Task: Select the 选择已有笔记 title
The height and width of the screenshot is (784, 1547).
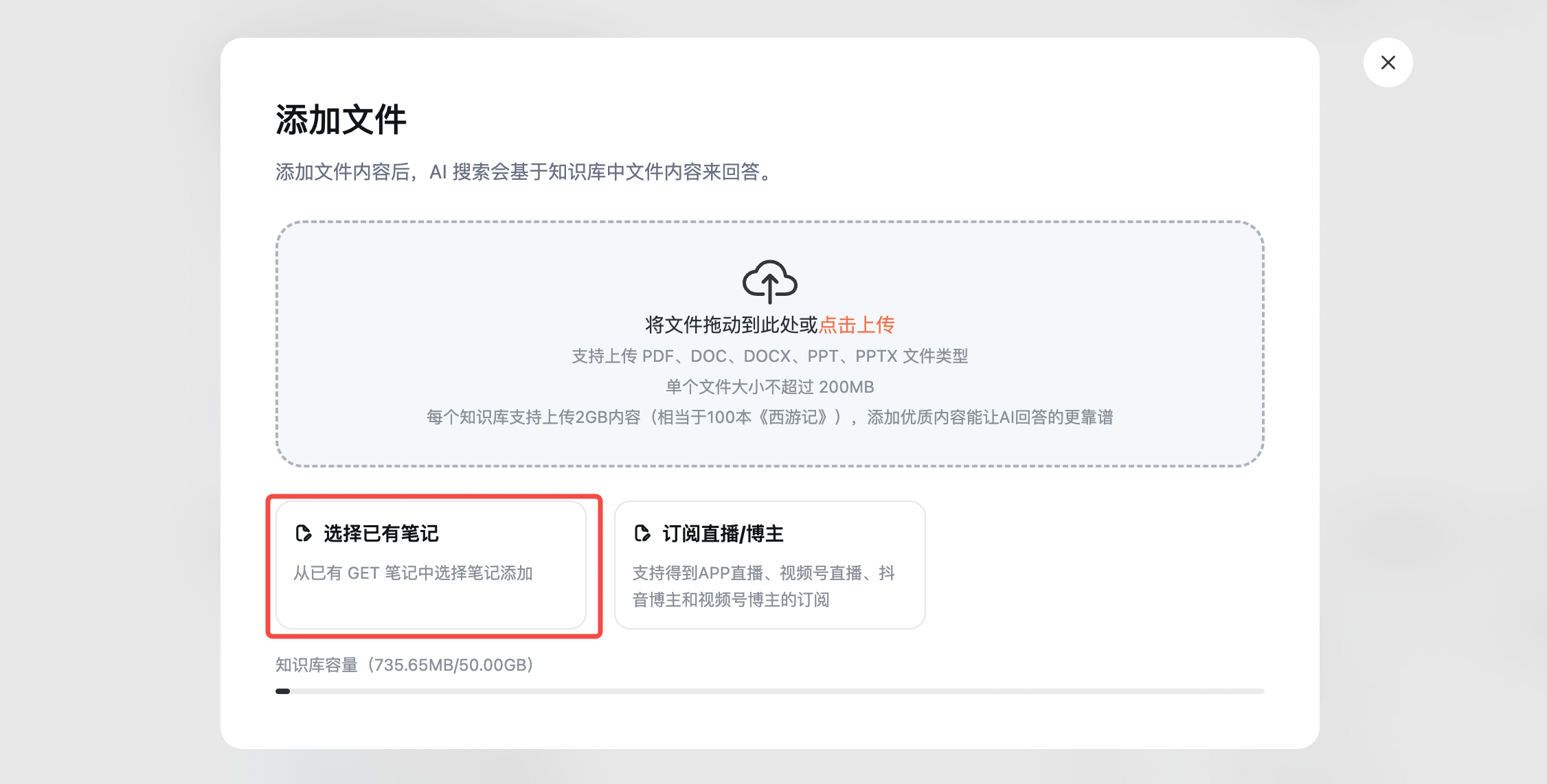Action: (x=381, y=533)
